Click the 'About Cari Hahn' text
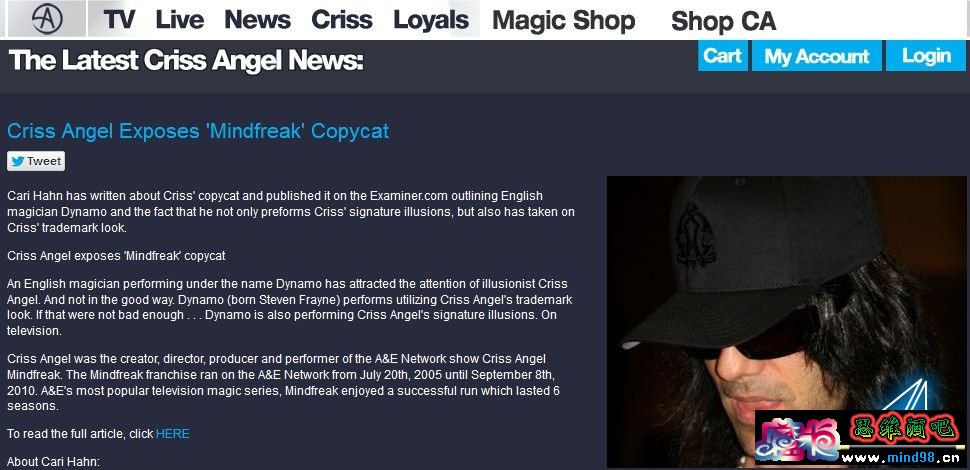The image size is (970, 470). pyautogui.click(x=53, y=462)
